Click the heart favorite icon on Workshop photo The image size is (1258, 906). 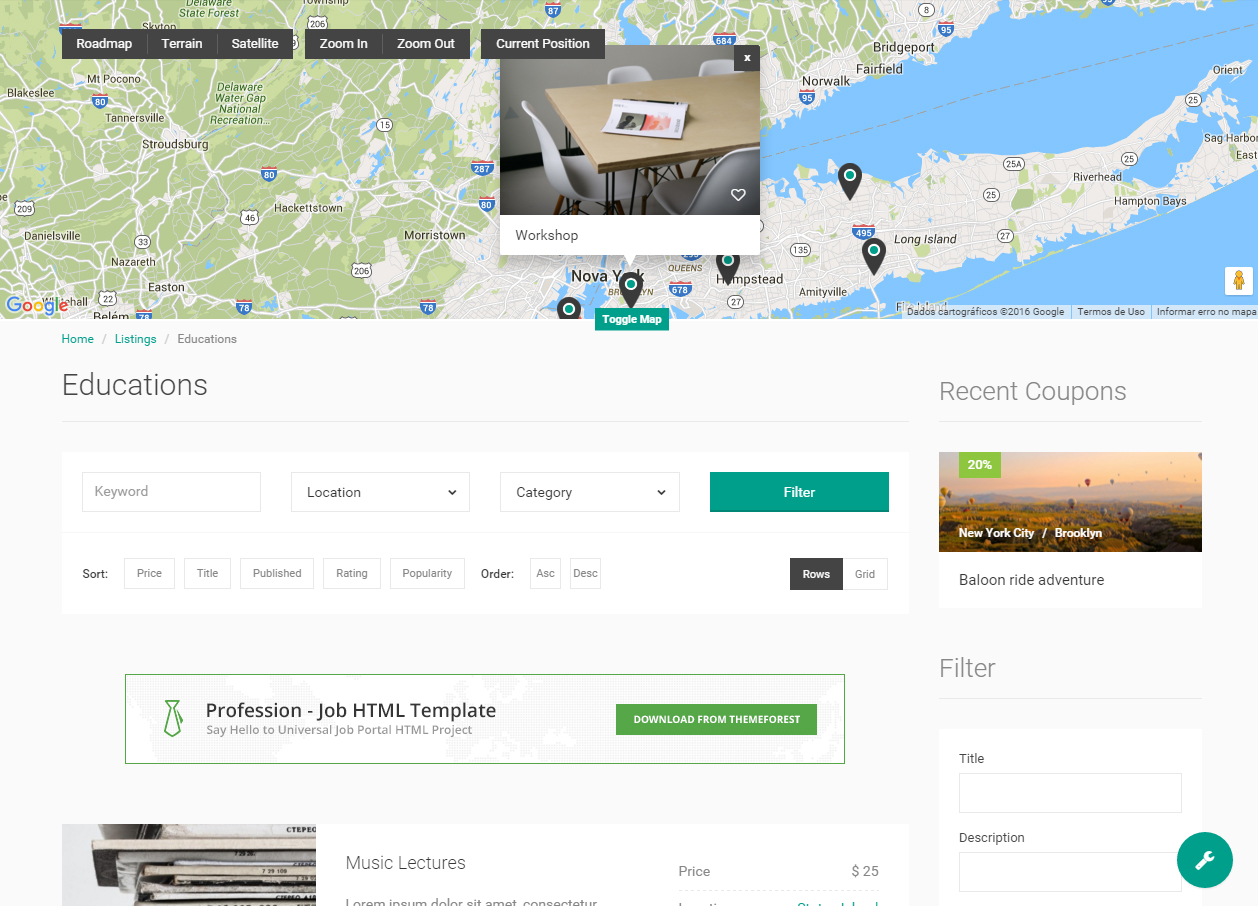pos(738,195)
